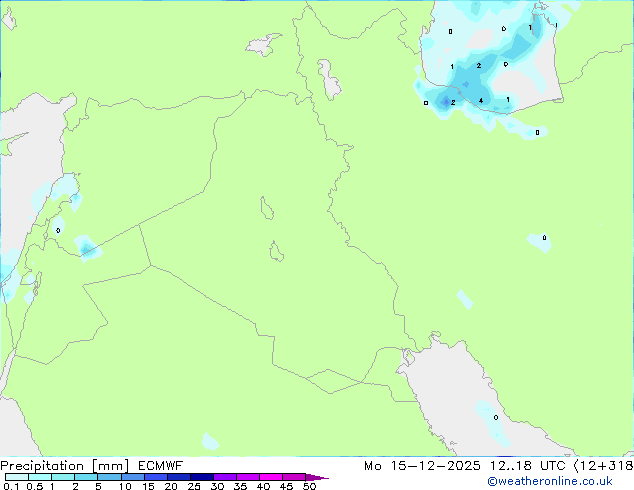Pick the 30–35 mm purple legend swatch
The image size is (634, 490).
point(225,477)
